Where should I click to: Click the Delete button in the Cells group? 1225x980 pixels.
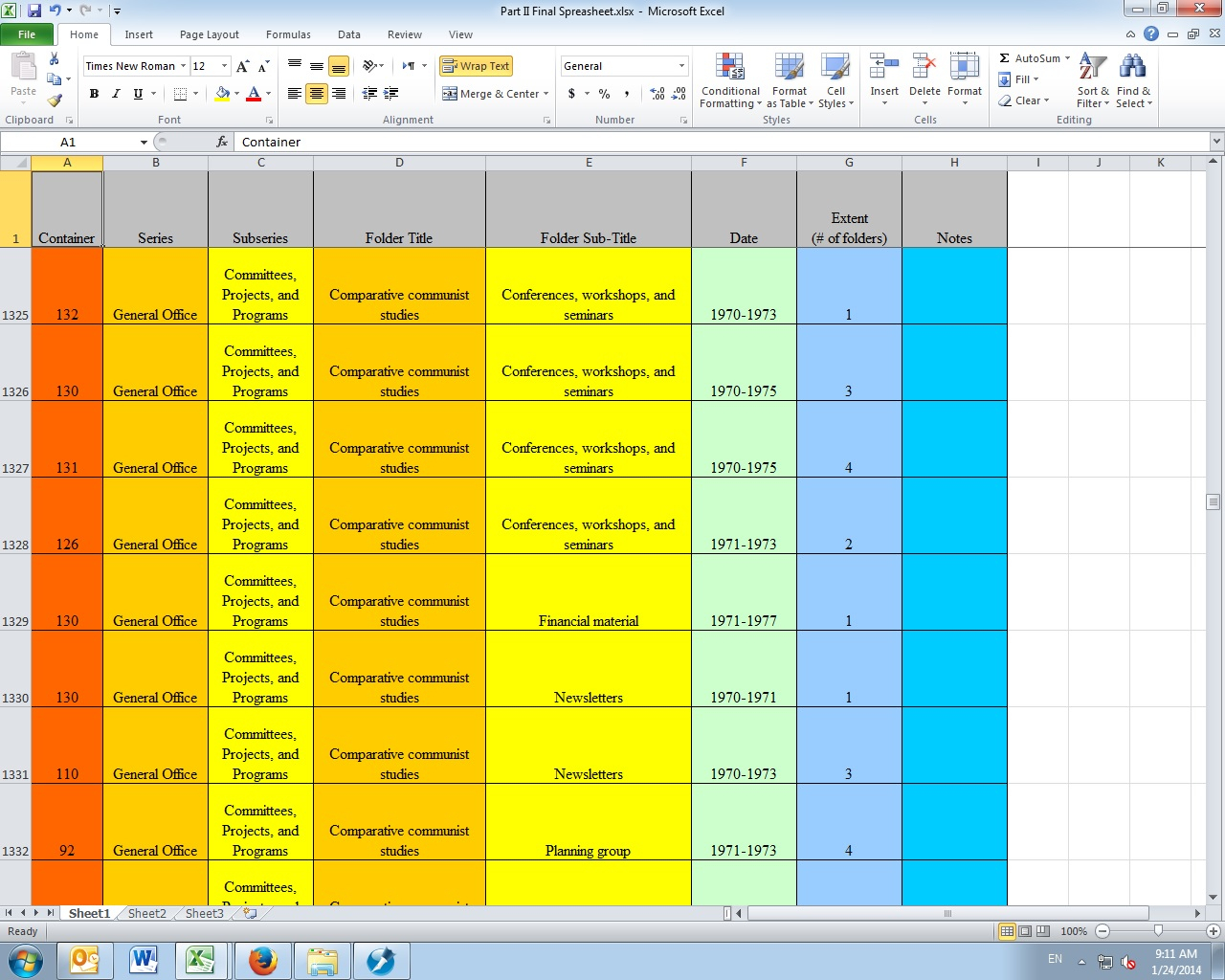coord(924,79)
